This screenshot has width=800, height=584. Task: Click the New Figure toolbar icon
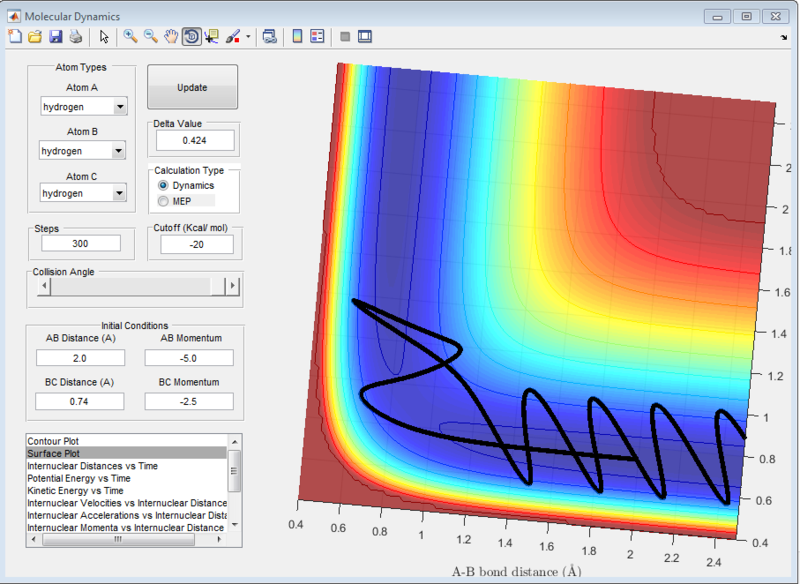(x=14, y=37)
